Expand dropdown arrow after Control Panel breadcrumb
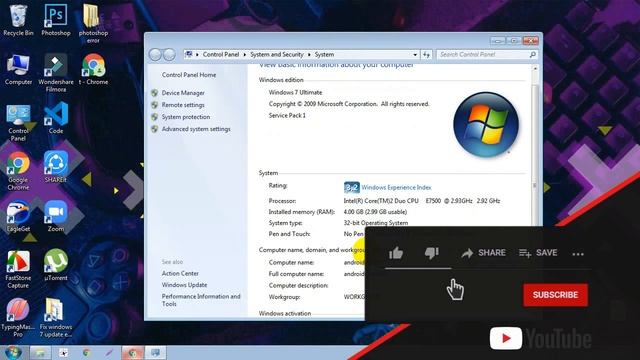The image size is (640, 360). point(244,55)
